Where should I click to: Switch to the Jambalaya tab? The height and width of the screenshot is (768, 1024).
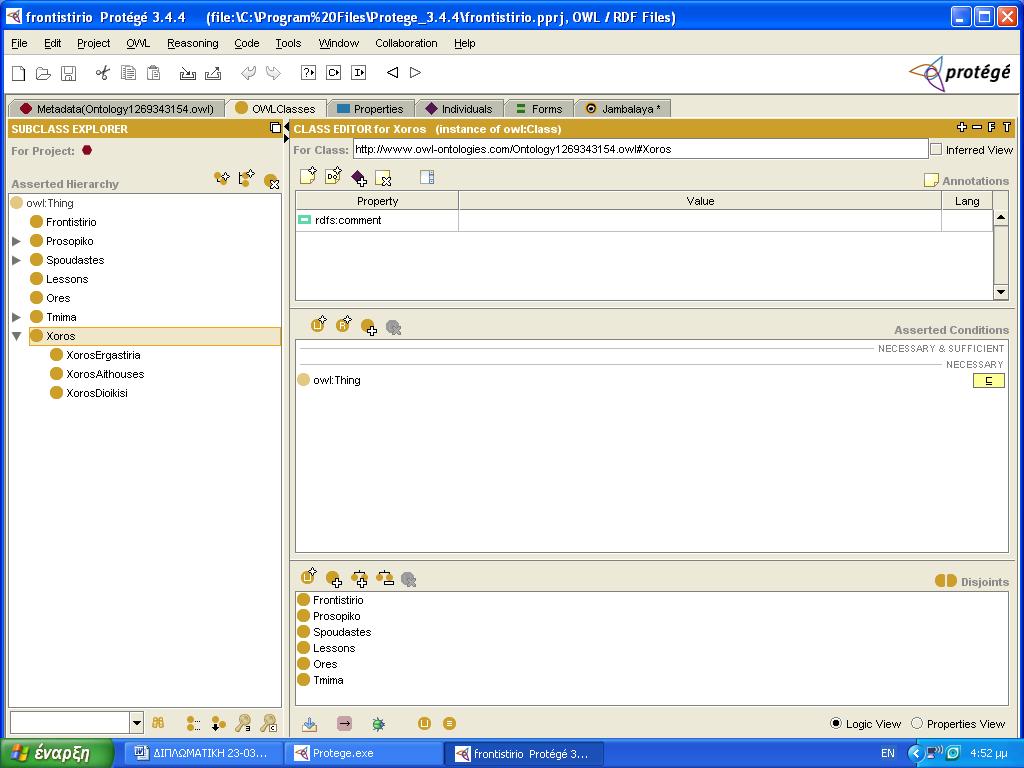tap(624, 108)
